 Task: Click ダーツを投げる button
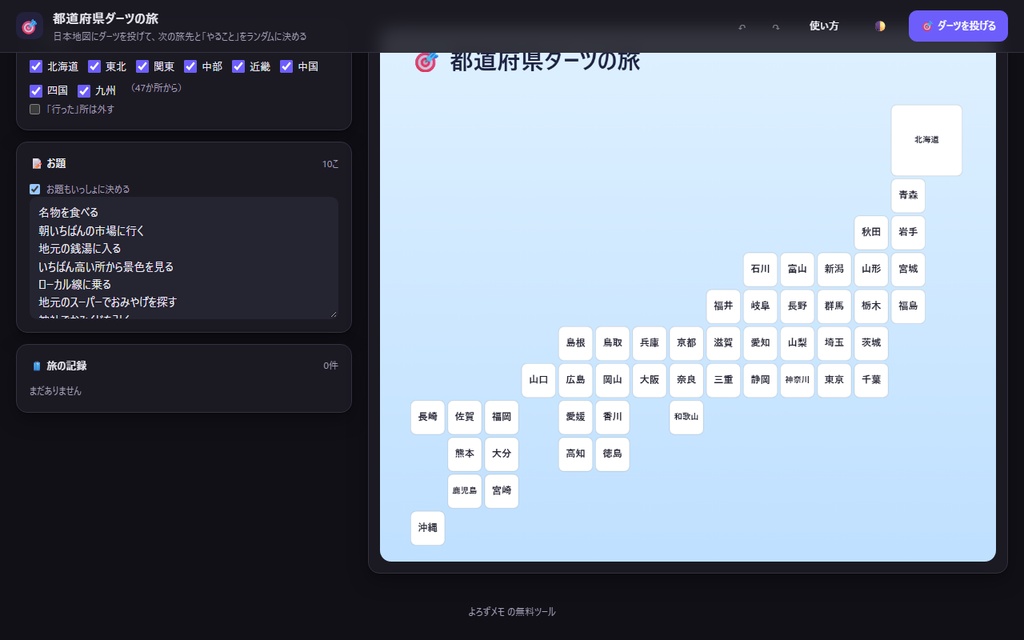(958, 26)
